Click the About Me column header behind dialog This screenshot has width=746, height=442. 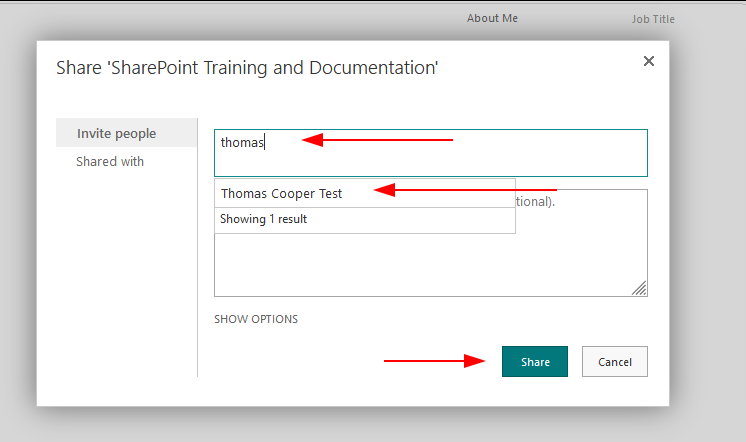[492, 18]
